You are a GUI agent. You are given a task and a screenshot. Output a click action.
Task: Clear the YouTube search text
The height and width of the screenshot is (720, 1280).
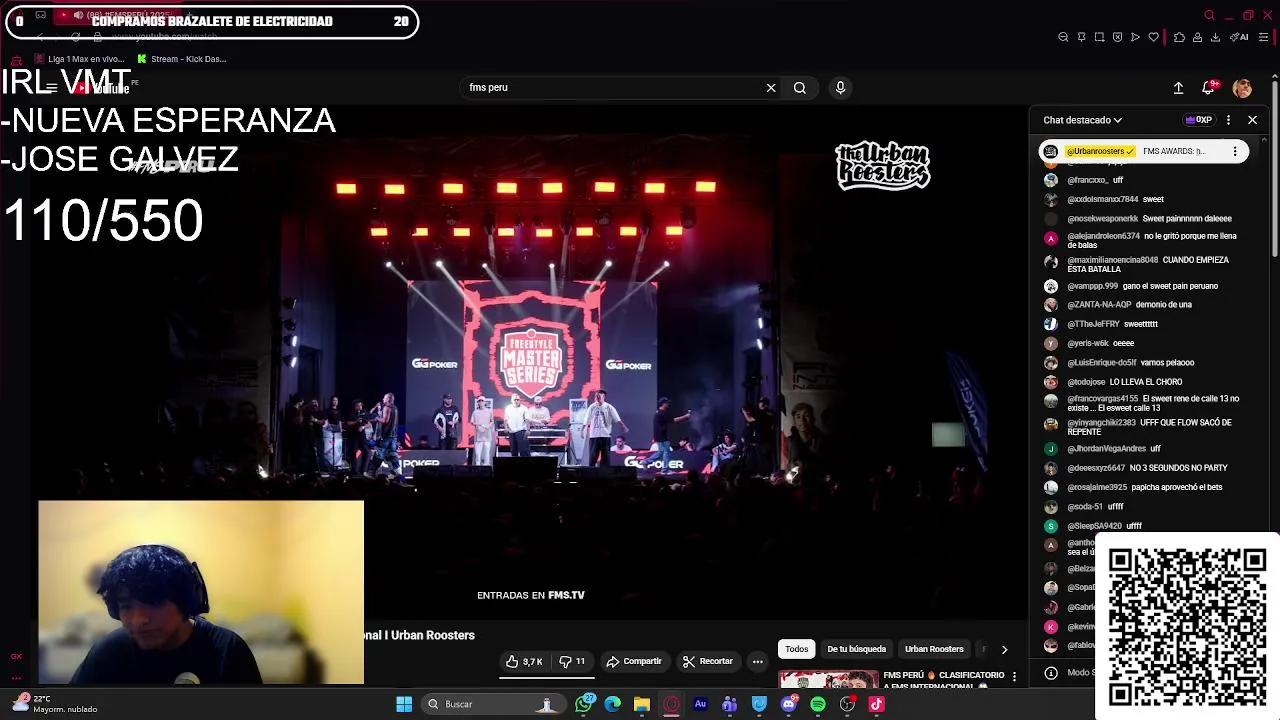771,88
